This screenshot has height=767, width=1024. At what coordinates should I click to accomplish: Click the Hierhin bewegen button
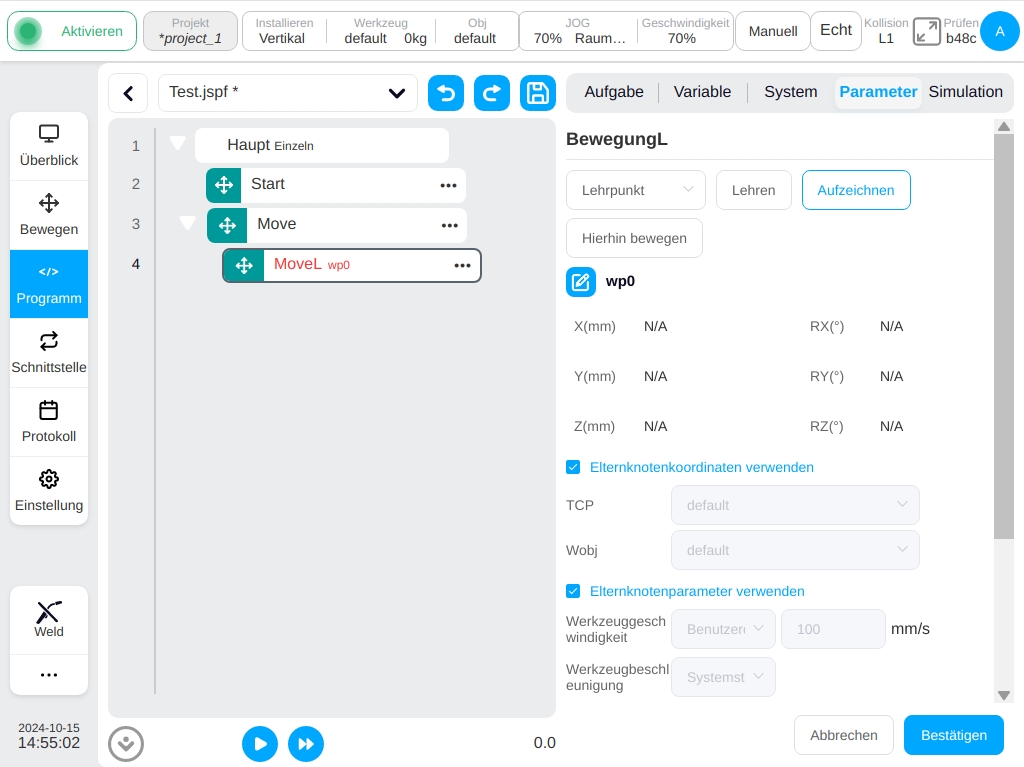[634, 238]
